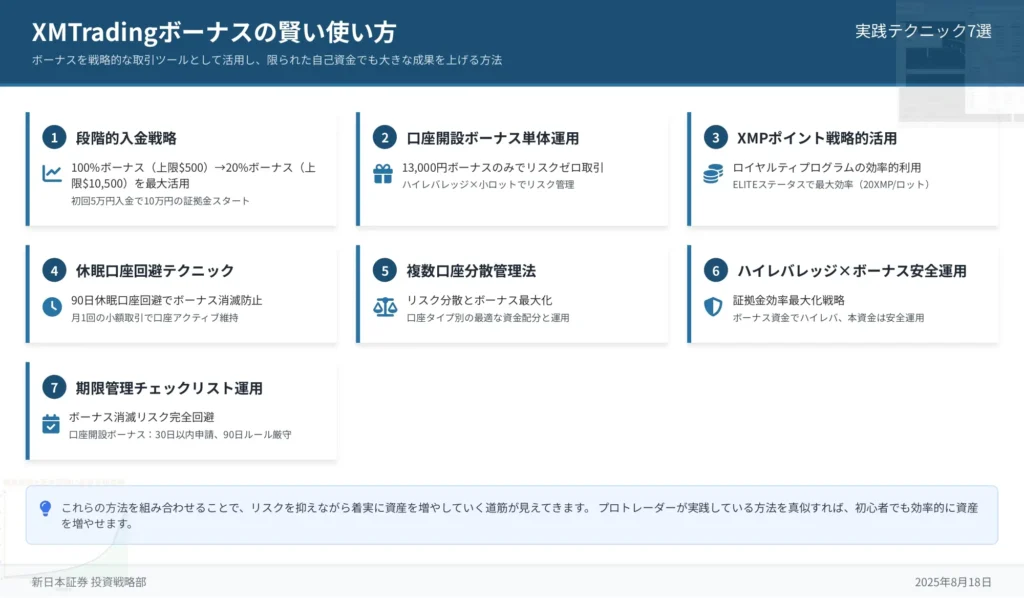Click the '実践テクニック7選' label in the header
1024x598 pixels.
click(x=923, y=31)
